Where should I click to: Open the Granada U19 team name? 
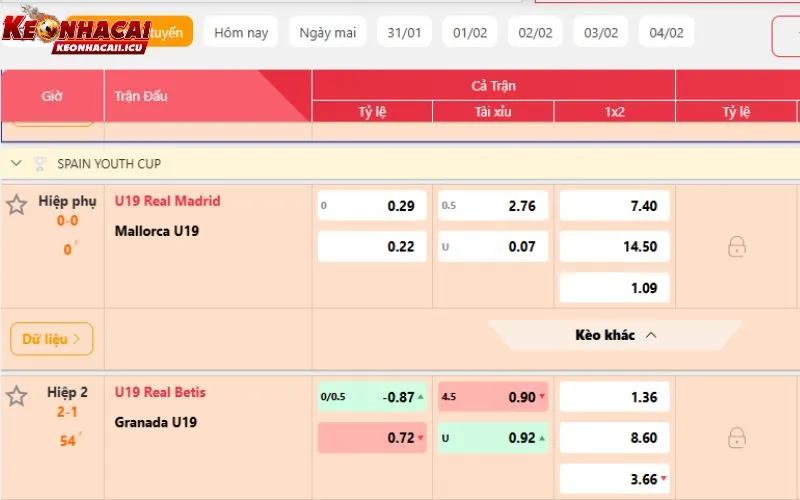pos(156,422)
